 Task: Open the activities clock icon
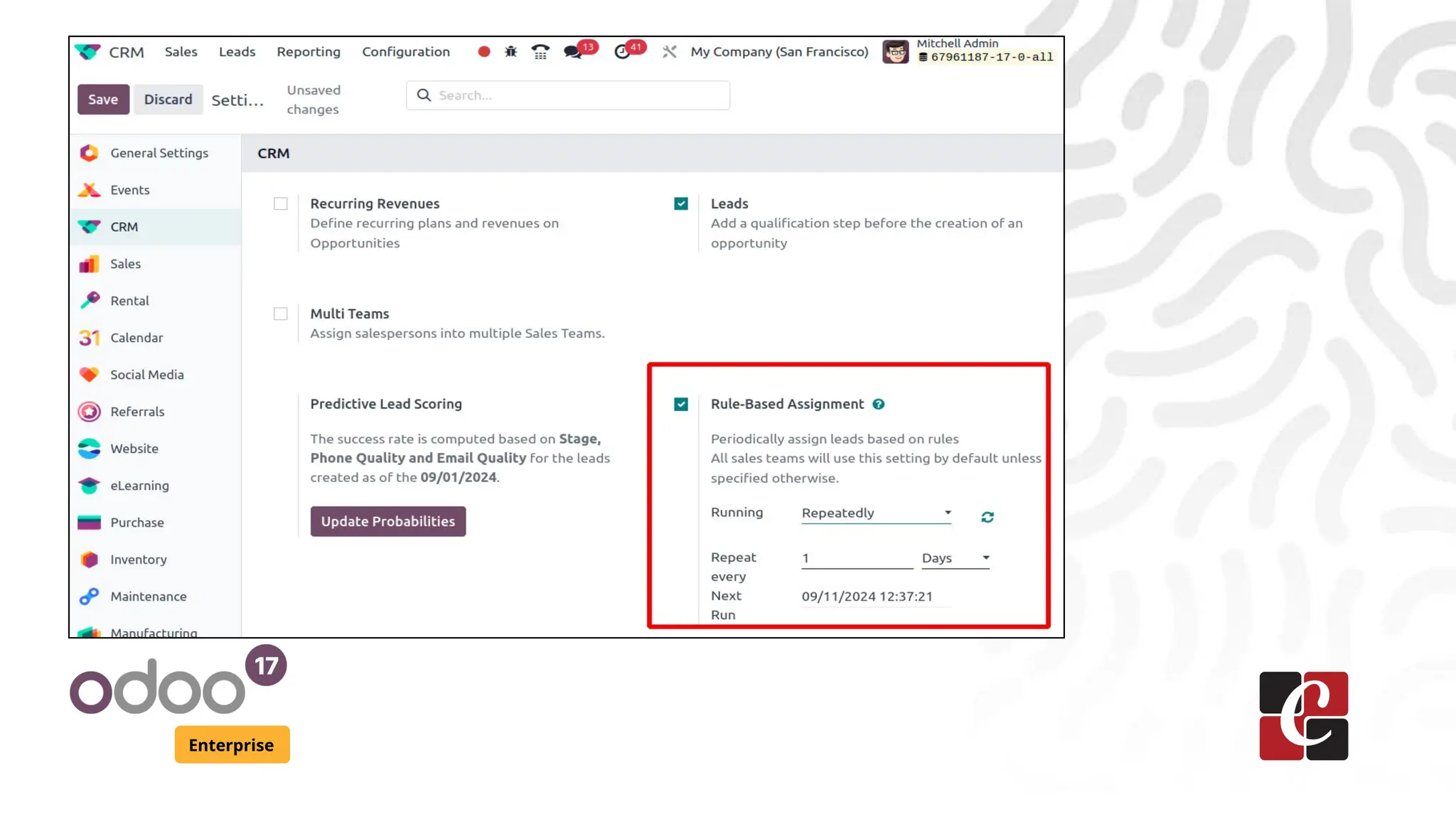[x=622, y=52]
